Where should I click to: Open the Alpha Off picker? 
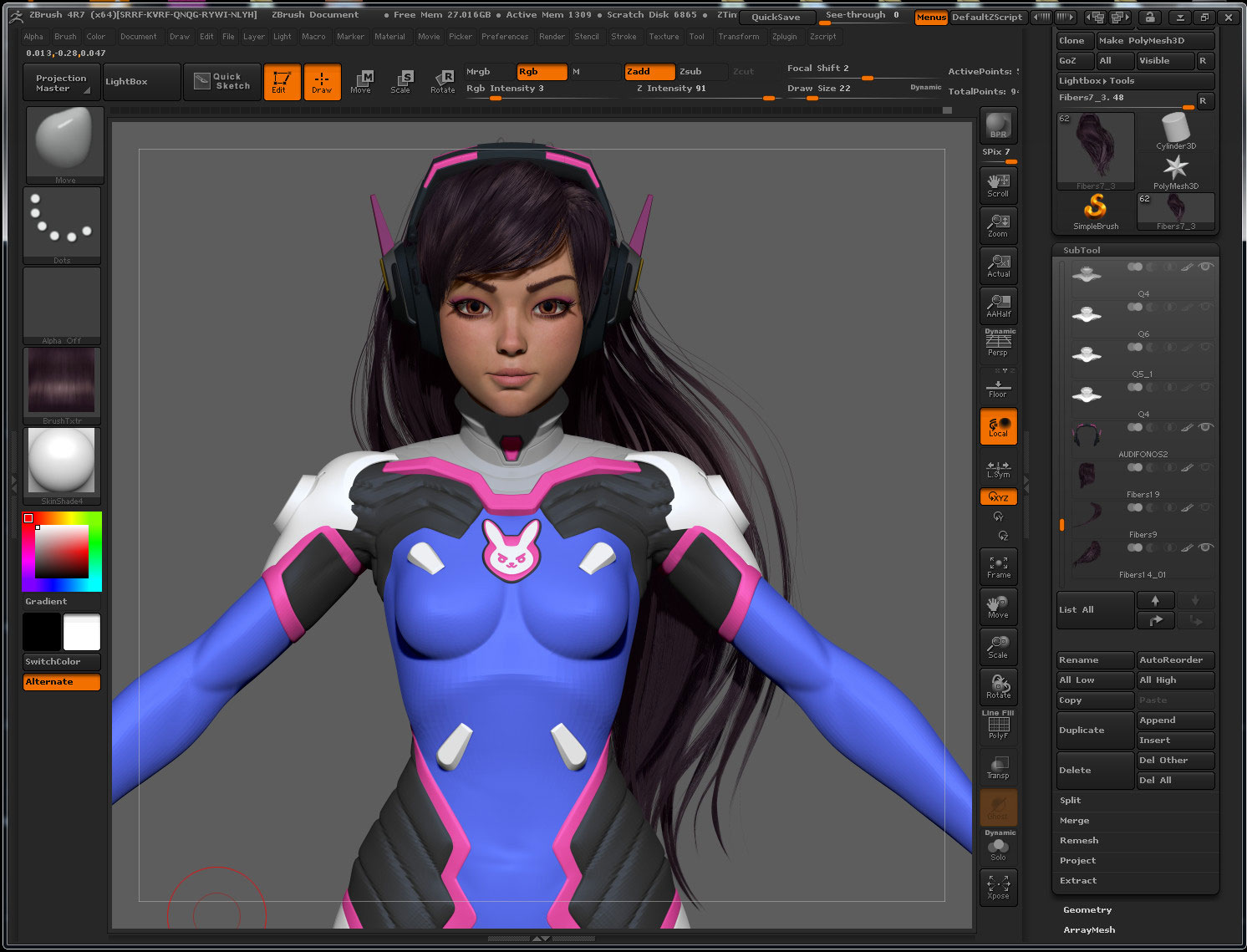pyautogui.click(x=62, y=306)
